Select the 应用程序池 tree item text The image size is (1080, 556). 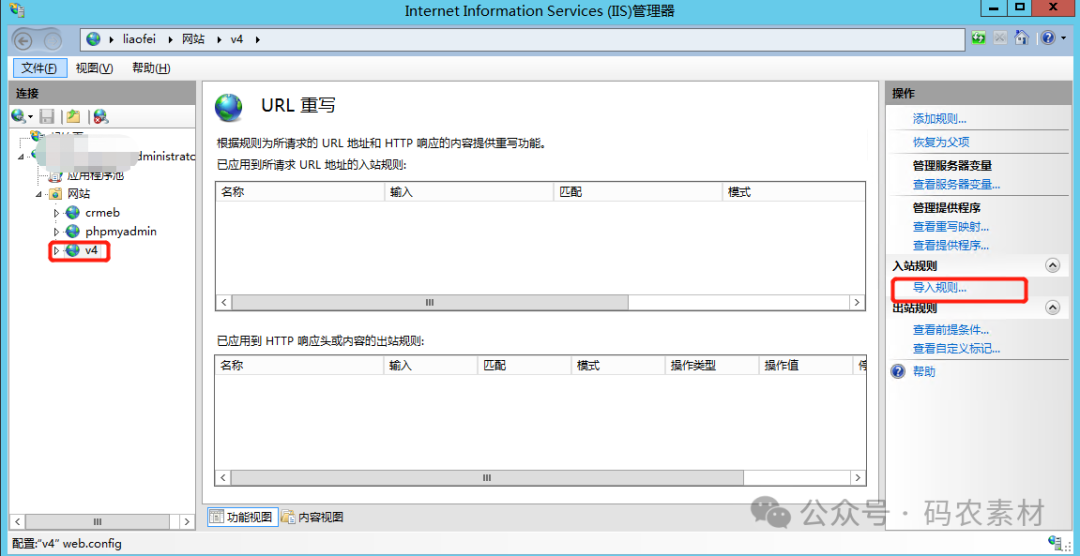[96, 176]
